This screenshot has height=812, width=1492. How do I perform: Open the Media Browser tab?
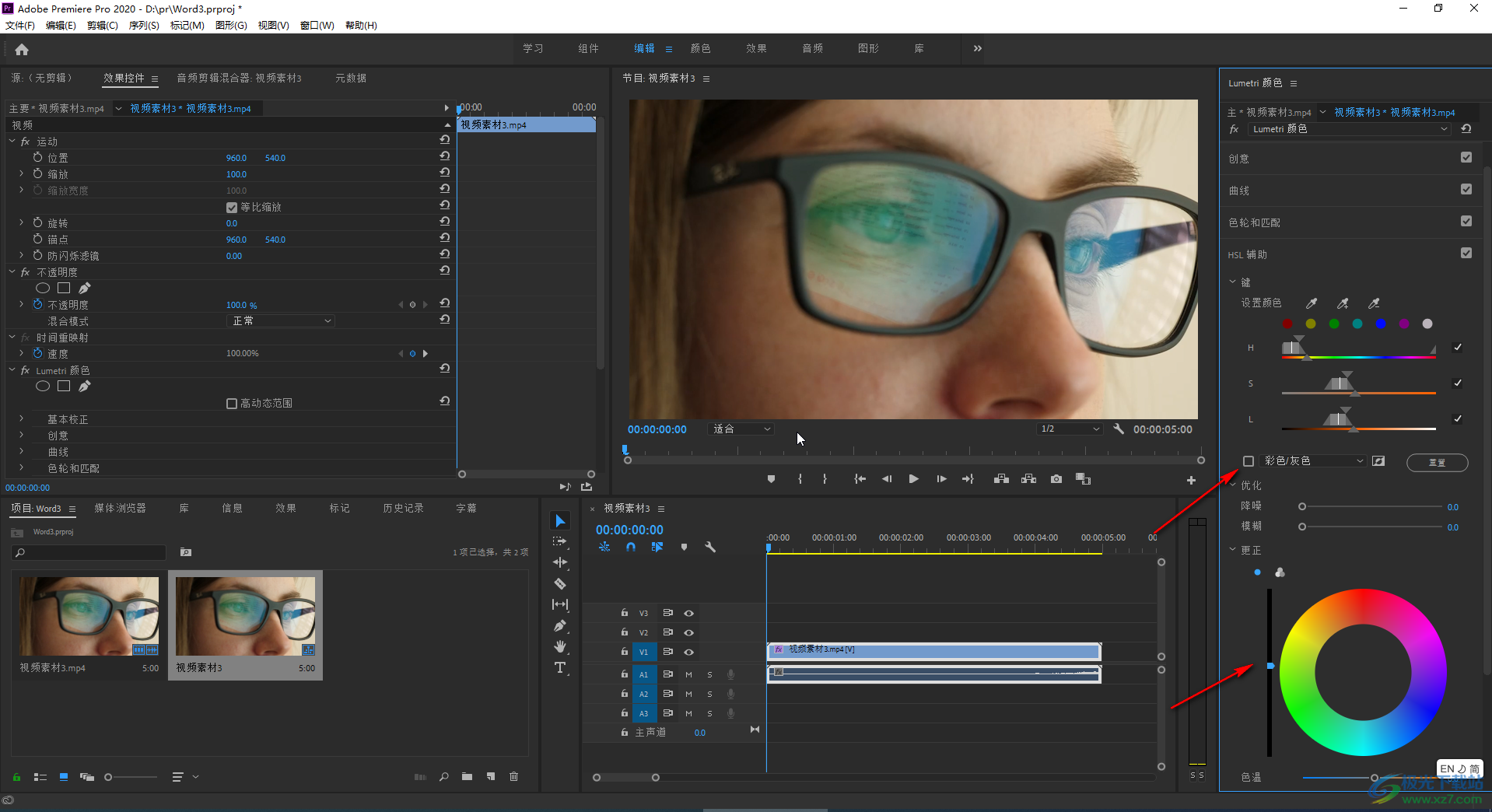tap(120, 508)
